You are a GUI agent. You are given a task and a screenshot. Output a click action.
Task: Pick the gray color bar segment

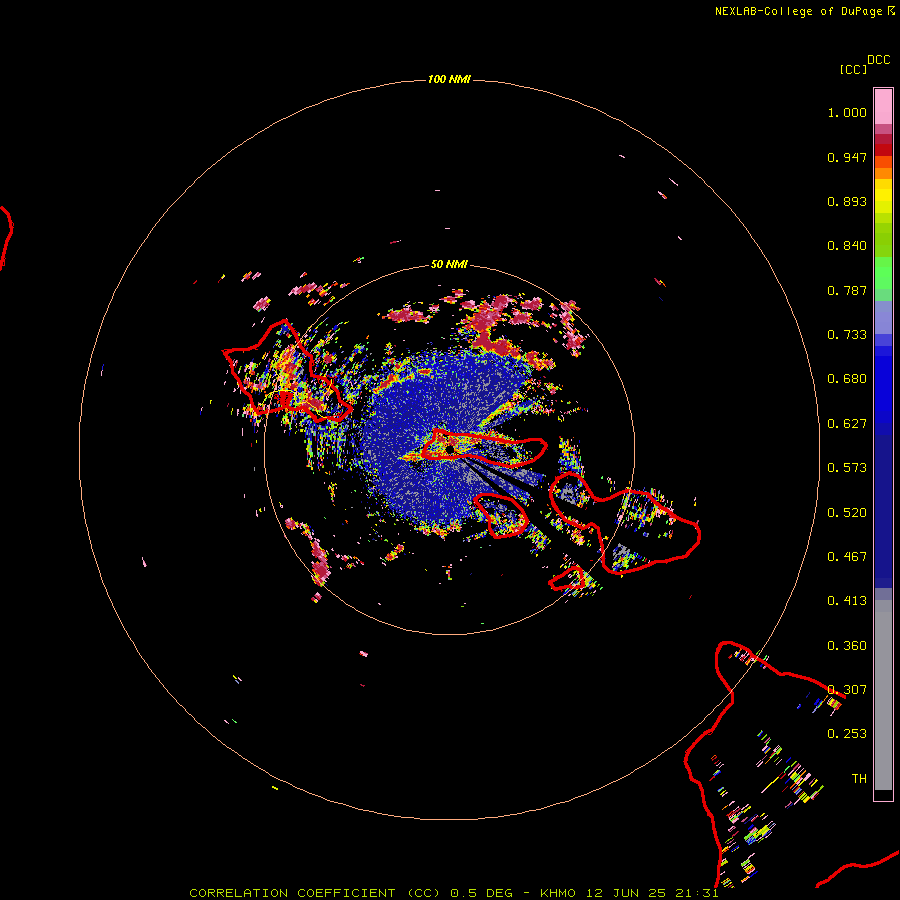click(883, 695)
